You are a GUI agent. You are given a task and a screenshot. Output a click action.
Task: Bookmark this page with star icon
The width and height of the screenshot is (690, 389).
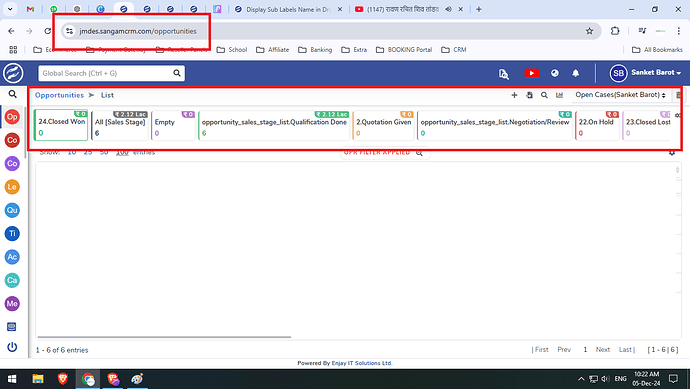(589, 31)
